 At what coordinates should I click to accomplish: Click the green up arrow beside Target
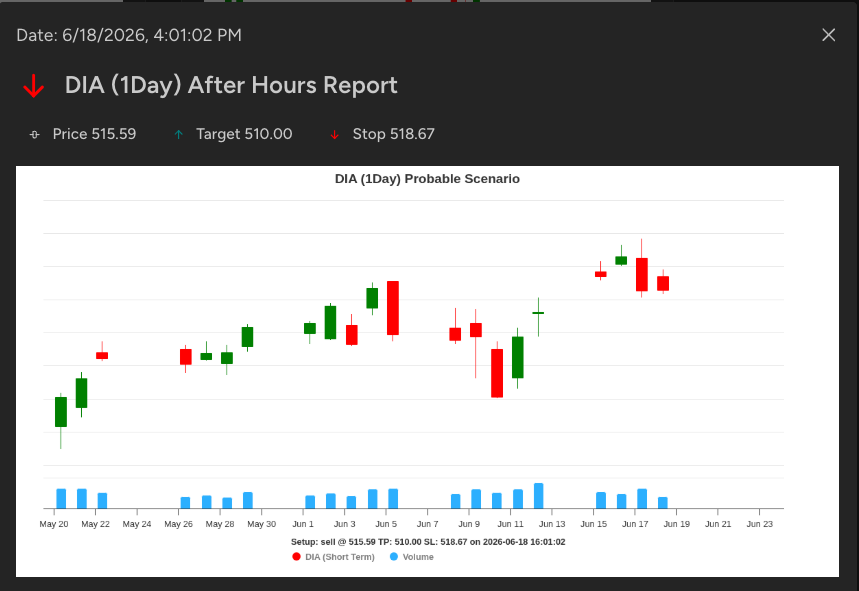tap(179, 134)
